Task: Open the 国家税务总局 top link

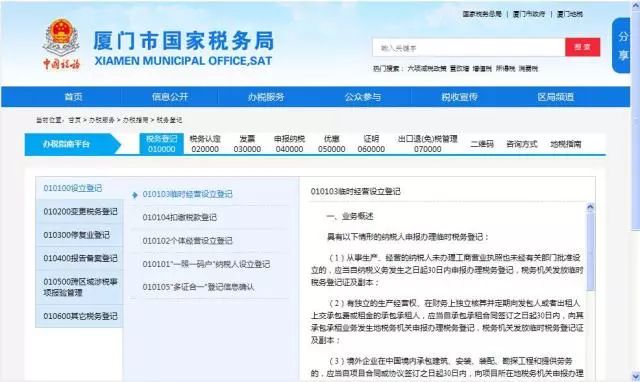Action: coord(482,14)
